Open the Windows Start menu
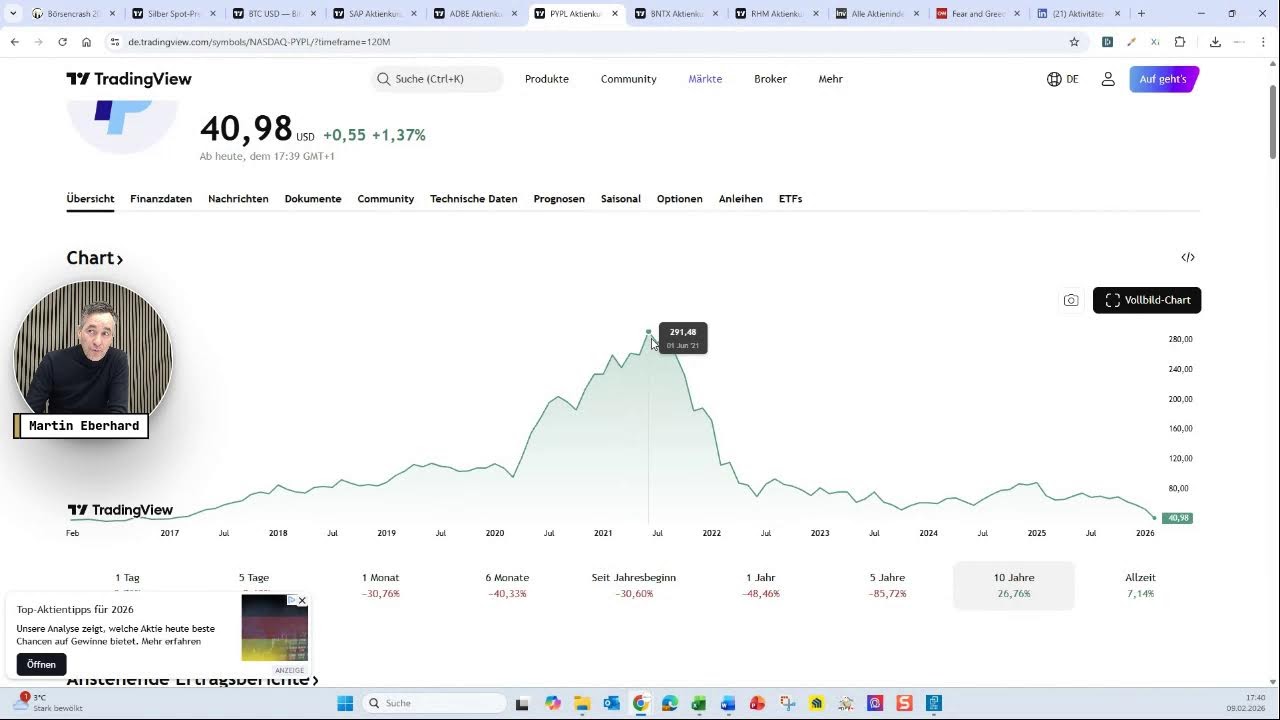Viewport: 1280px width, 720px height. click(345, 703)
